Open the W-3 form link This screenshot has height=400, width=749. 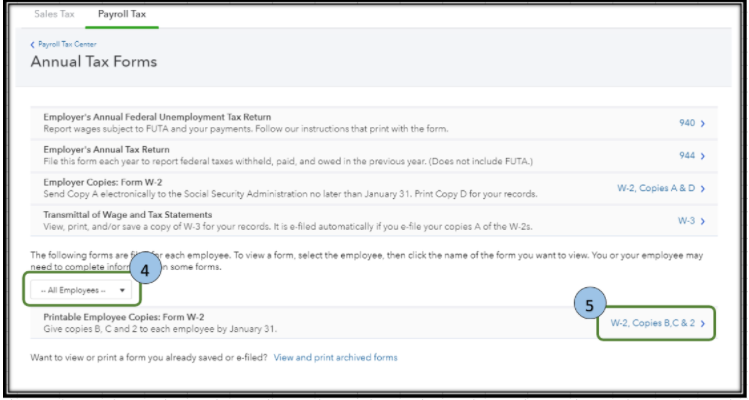pos(686,221)
